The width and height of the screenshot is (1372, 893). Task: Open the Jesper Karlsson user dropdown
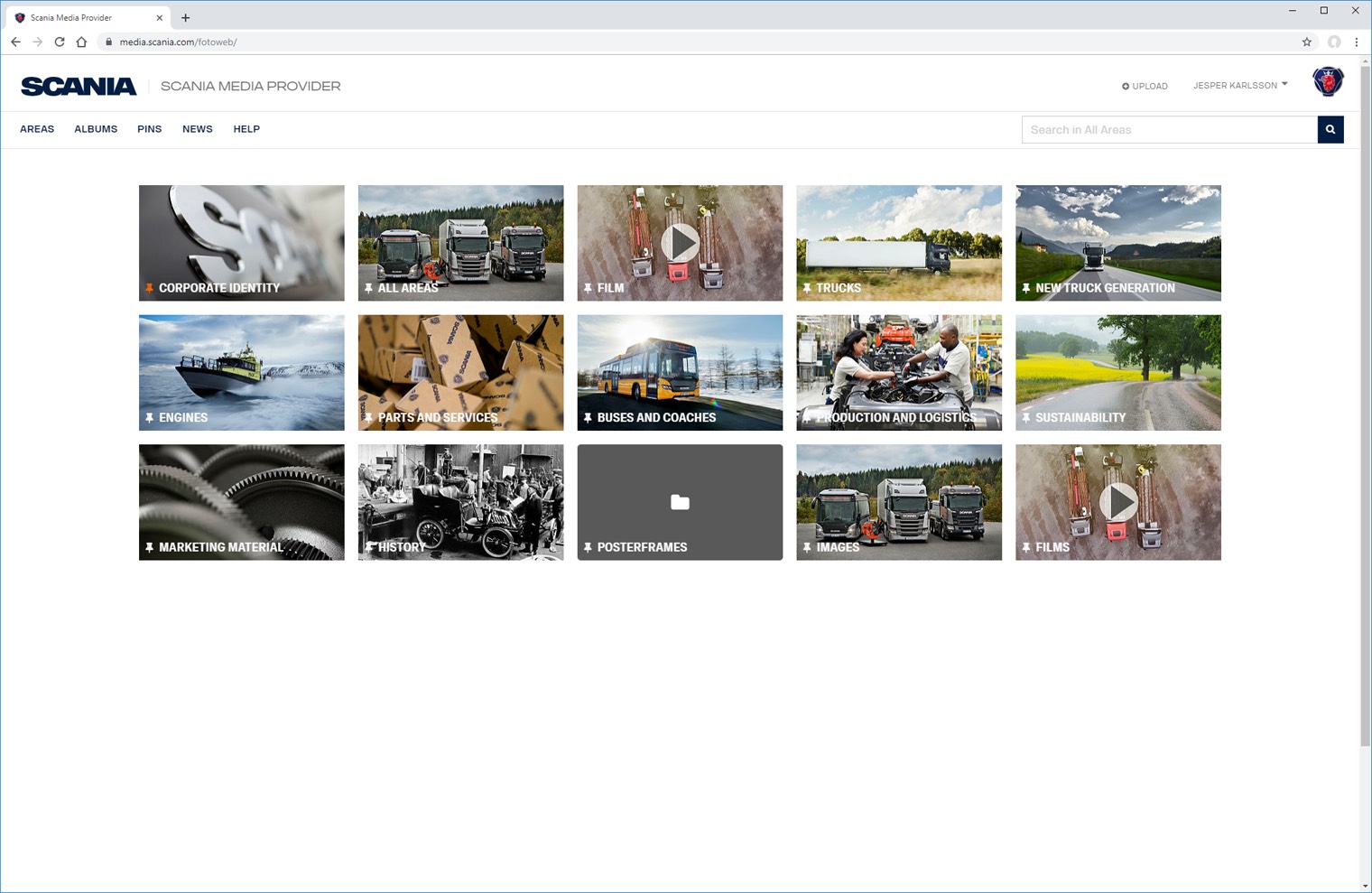coord(1240,85)
